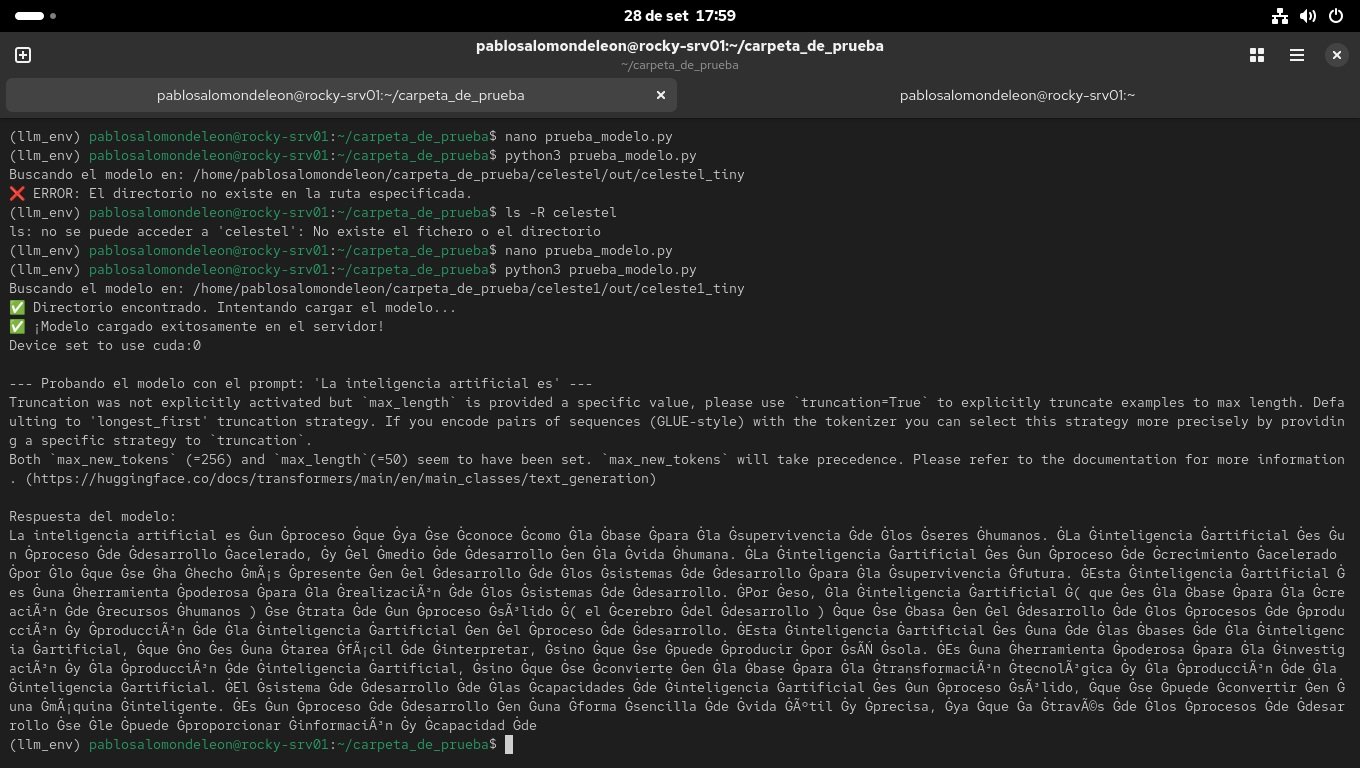Click the volume speaker icon
The width and height of the screenshot is (1360, 768).
coord(1307,16)
